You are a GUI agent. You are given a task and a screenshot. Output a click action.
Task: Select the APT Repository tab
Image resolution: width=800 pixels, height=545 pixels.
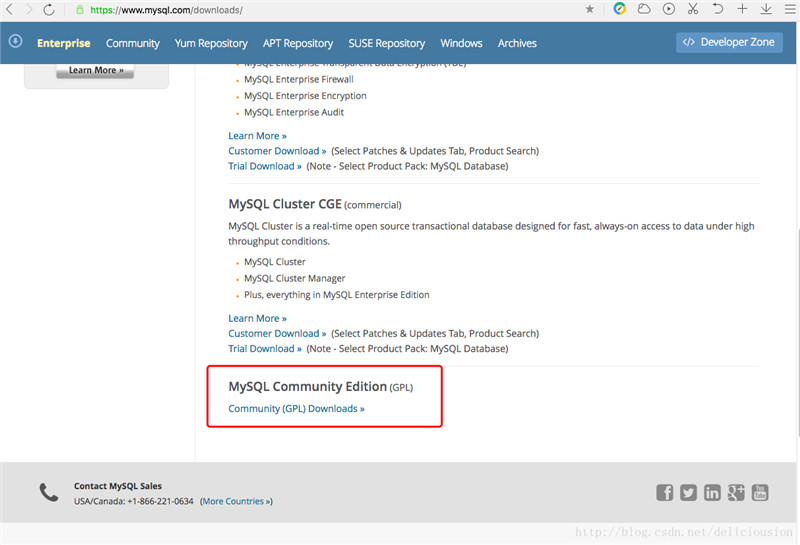pos(298,43)
